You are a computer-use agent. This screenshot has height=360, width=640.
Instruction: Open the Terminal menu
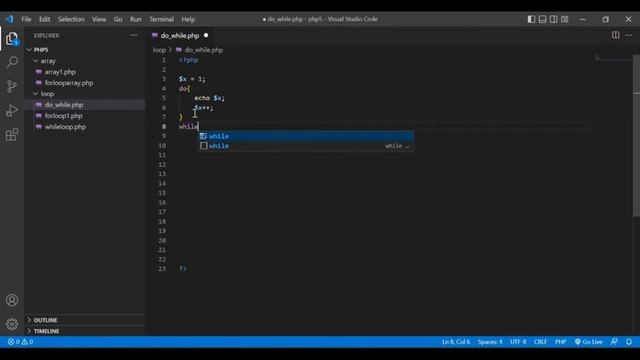pos(161,19)
